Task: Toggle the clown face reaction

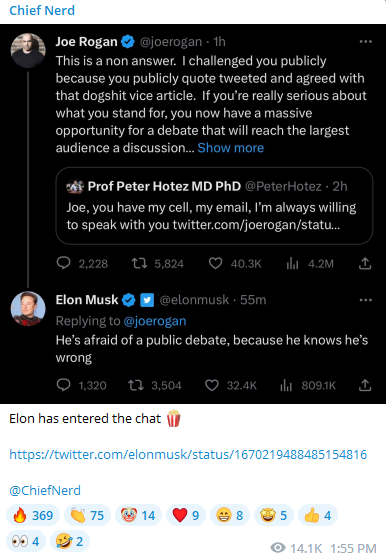Action: (x=138, y=515)
